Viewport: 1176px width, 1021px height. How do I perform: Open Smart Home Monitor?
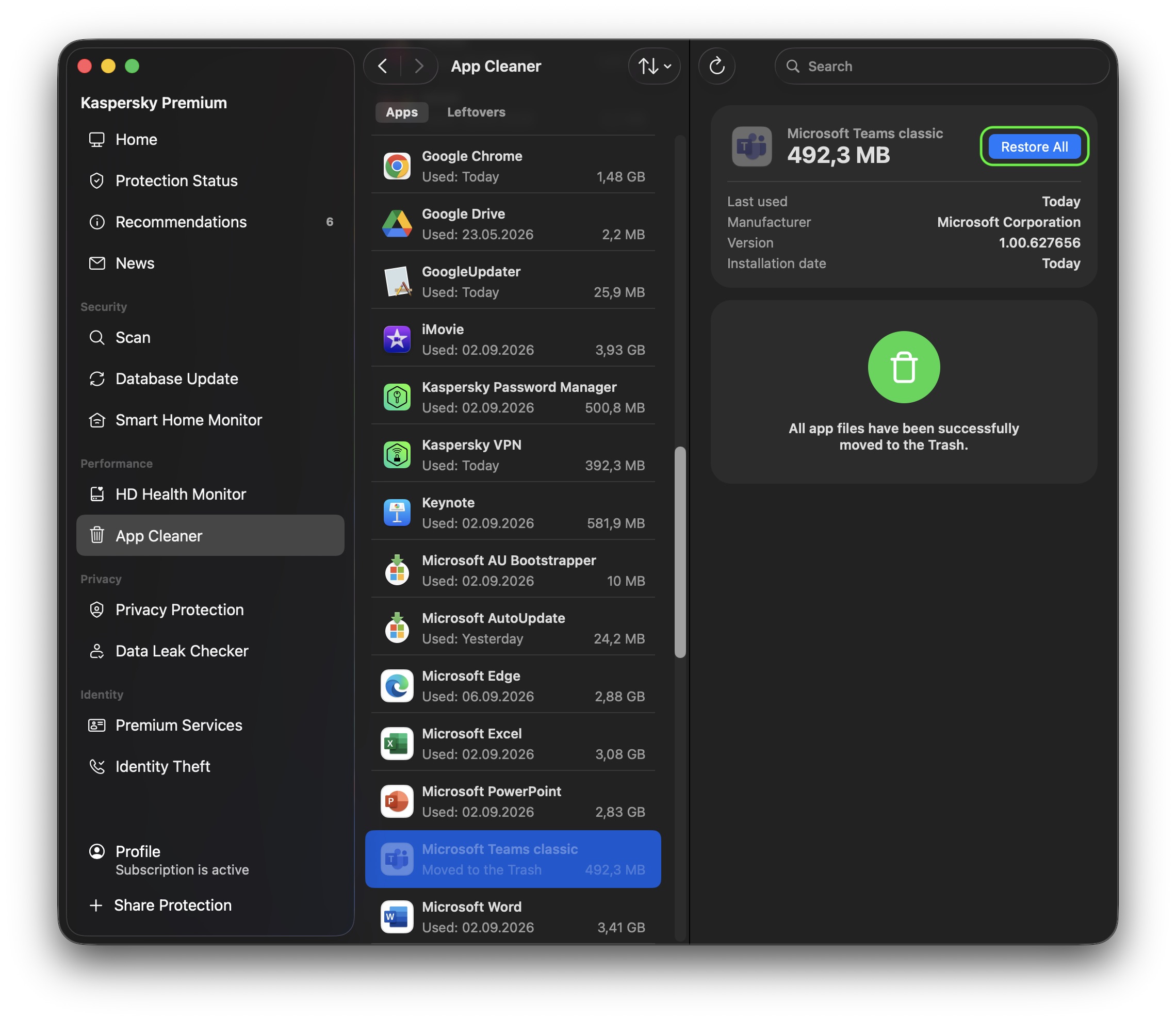[210, 420]
